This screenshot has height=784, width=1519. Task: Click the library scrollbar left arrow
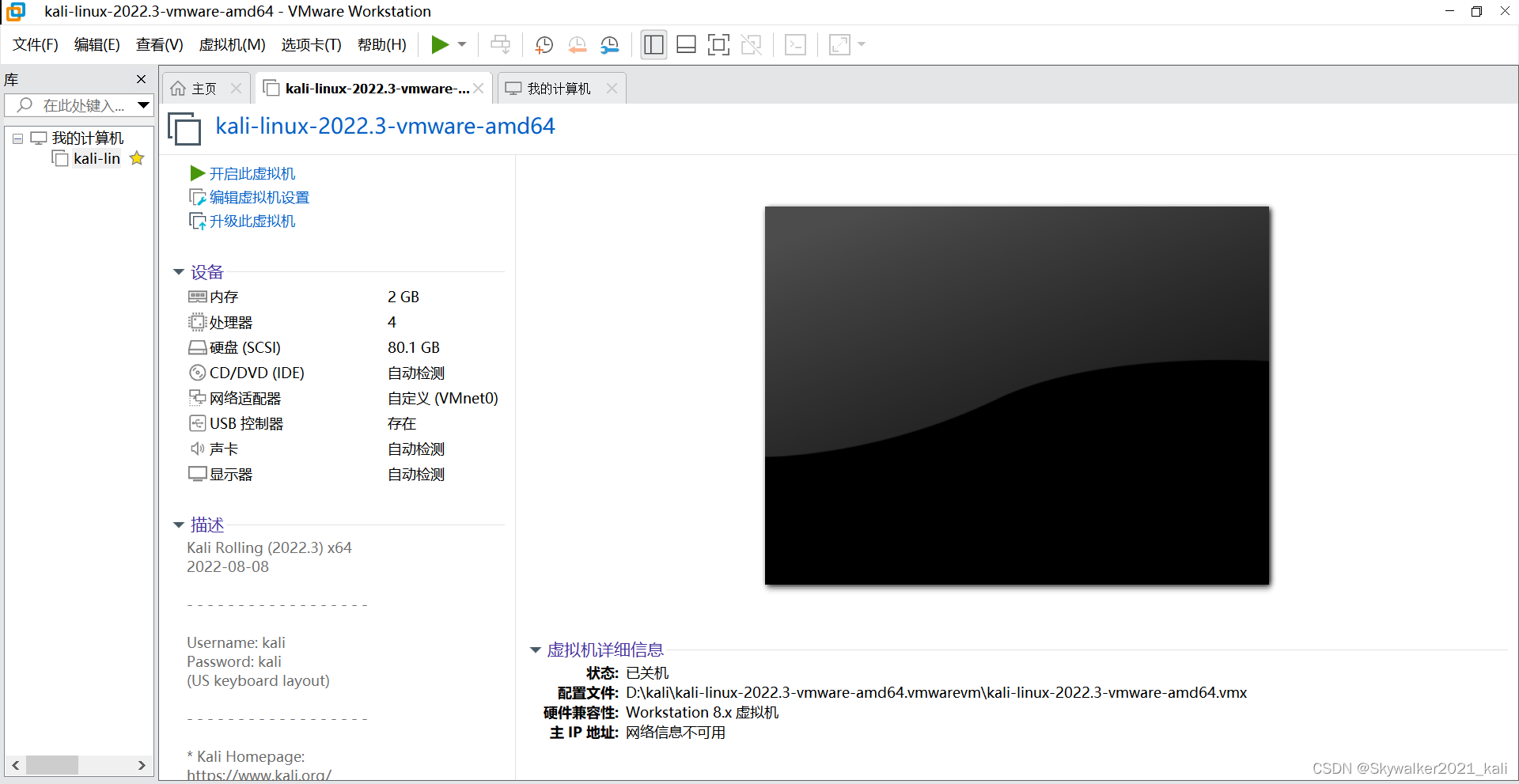pos(15,765)
